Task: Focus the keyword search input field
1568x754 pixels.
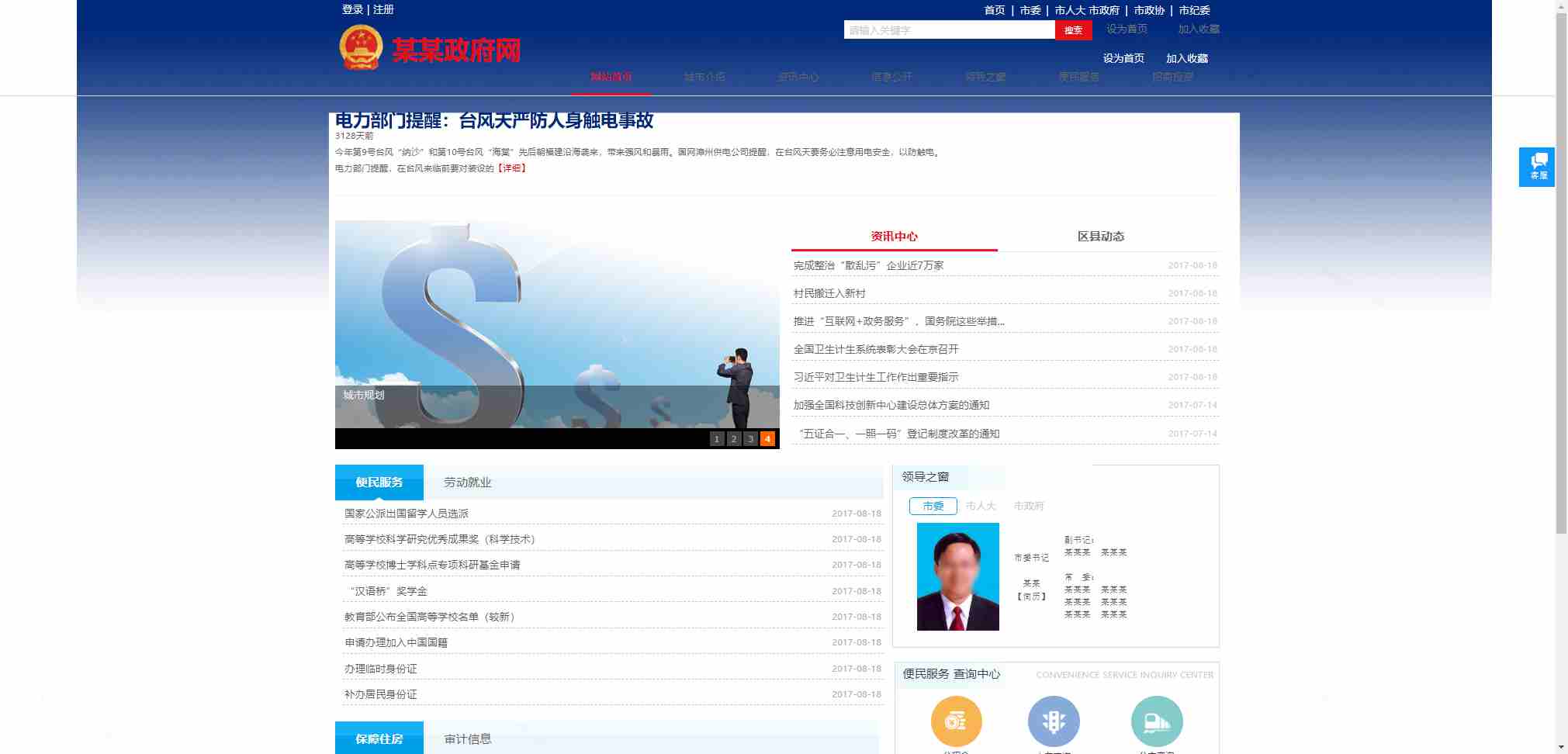Action: coord(950,30)
